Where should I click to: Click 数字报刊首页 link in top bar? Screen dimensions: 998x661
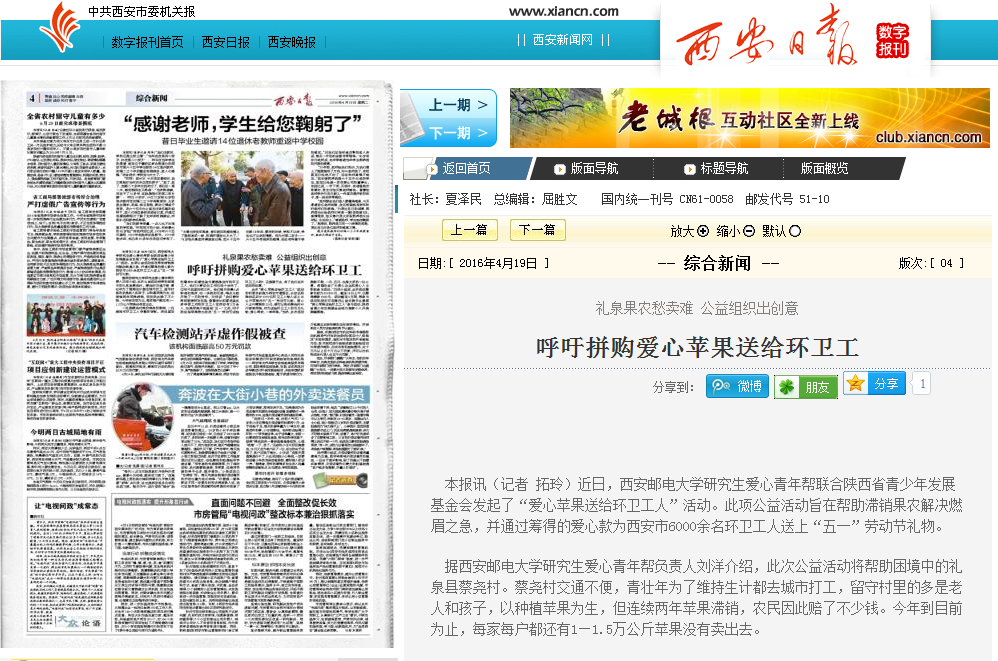pyautogui.click(x=147, y=42)
